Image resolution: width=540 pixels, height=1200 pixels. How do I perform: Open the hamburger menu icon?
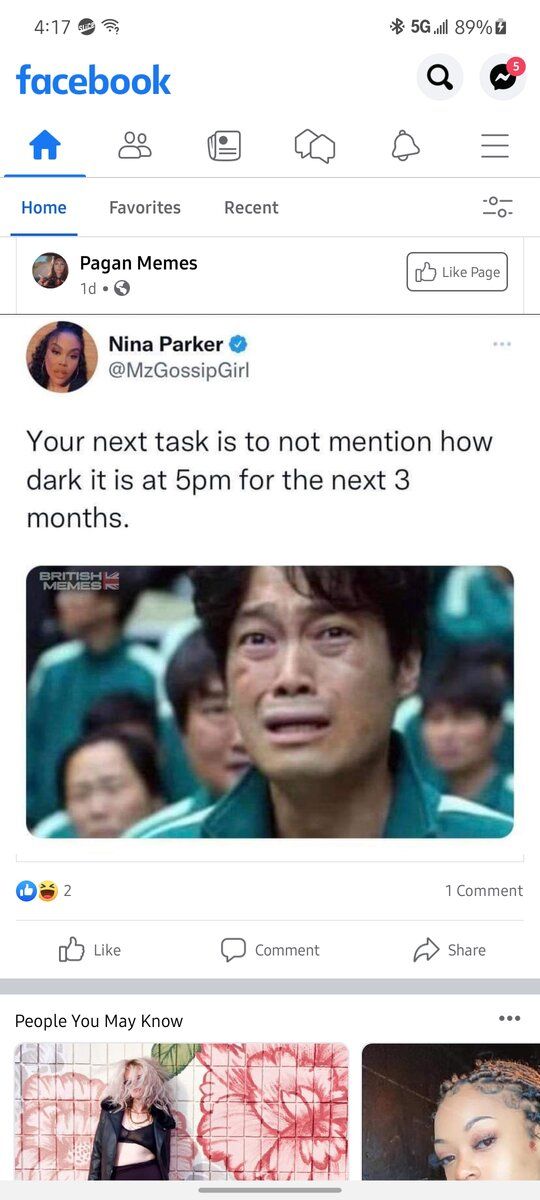point(495,147)
